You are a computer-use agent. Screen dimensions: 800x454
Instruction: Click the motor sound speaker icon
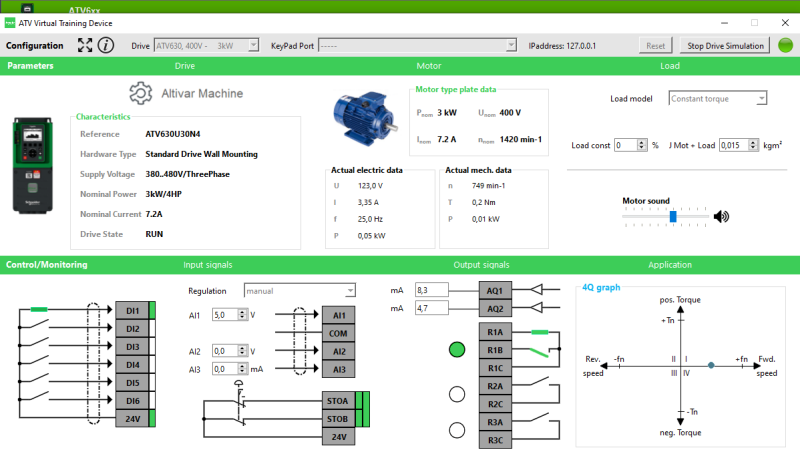(x=721, y=216)
